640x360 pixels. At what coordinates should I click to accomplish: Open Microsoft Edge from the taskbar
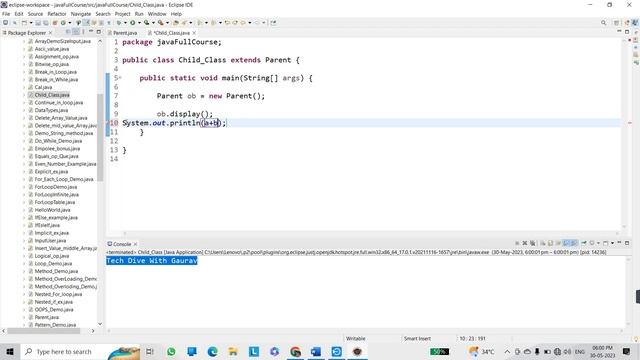coord(212,351)
